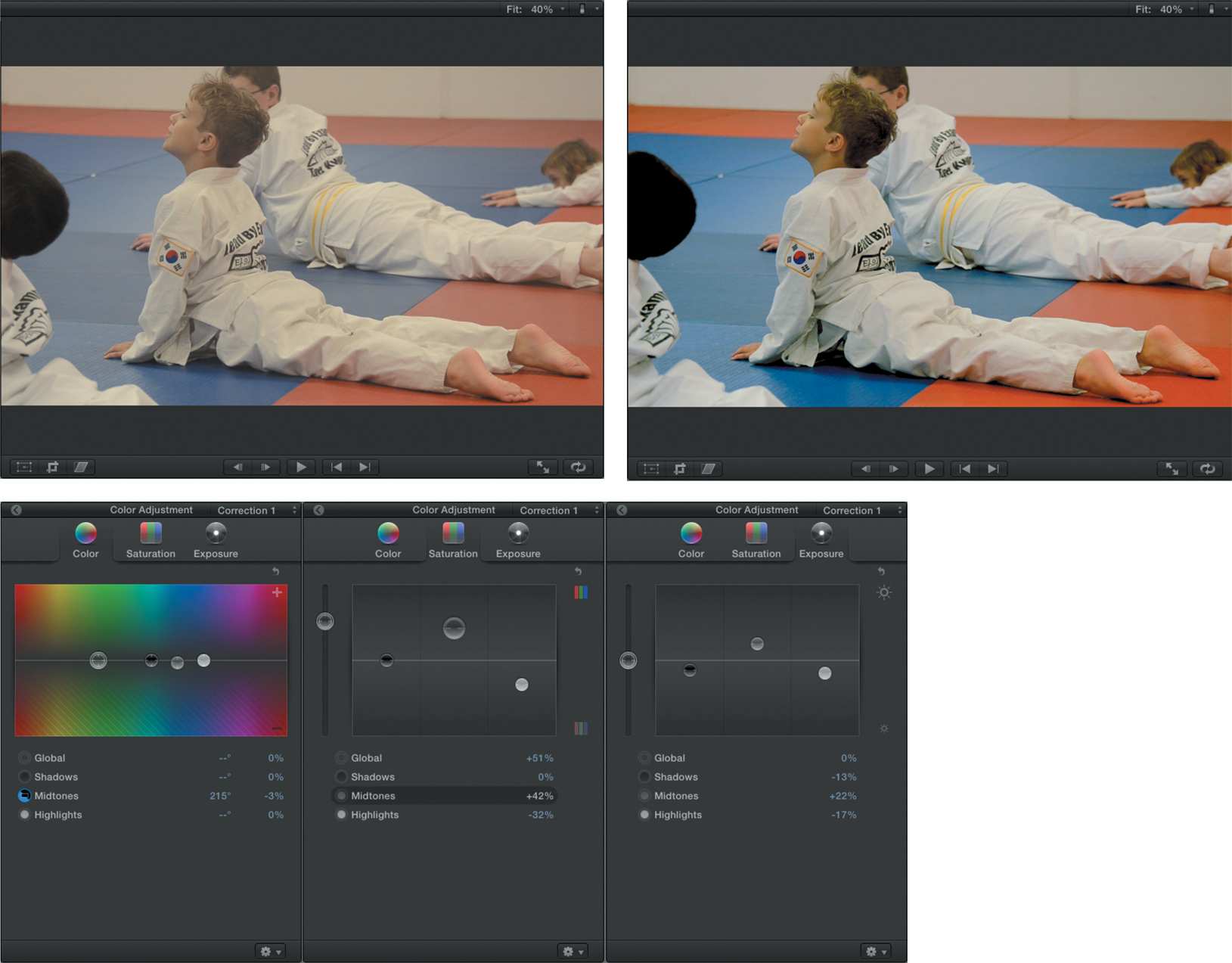The image size is (1232, 963).
Task: Open Fit 40% zoom menu in left viewer
Action: pyautogui.click(x=536, y=9)
